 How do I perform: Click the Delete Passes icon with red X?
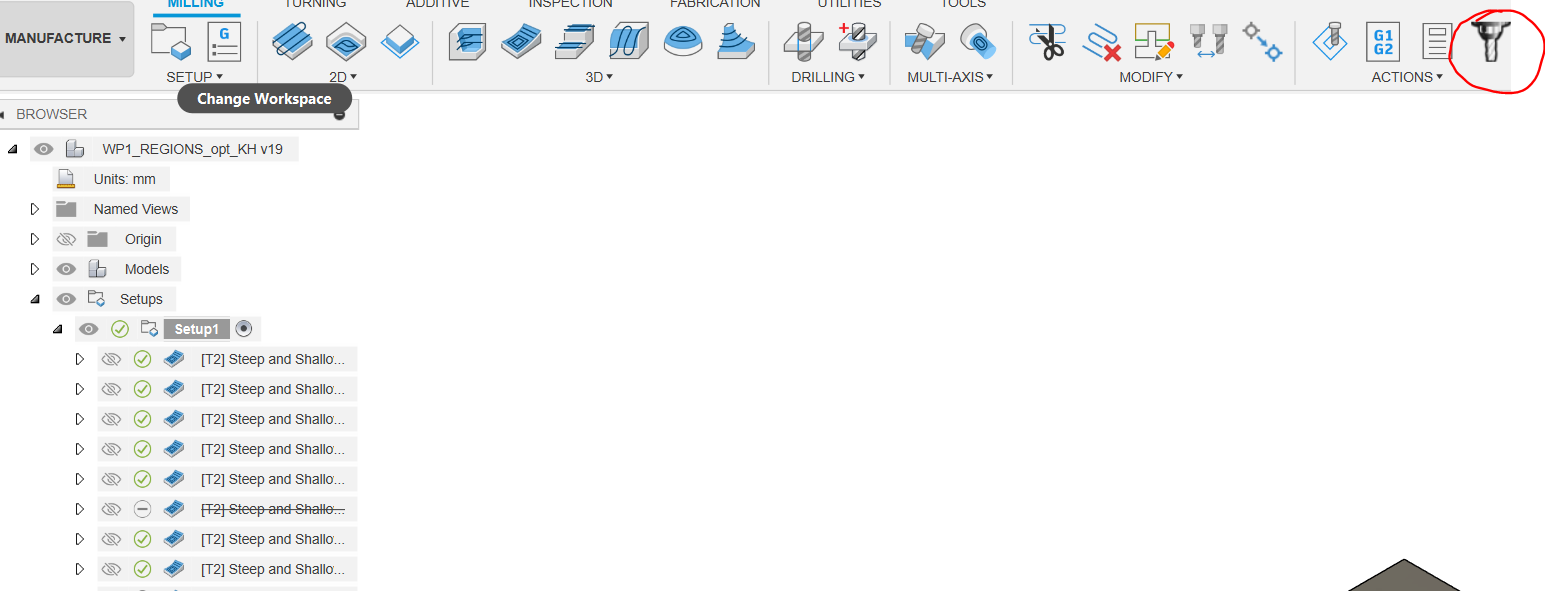click(x=1101, y=42)
